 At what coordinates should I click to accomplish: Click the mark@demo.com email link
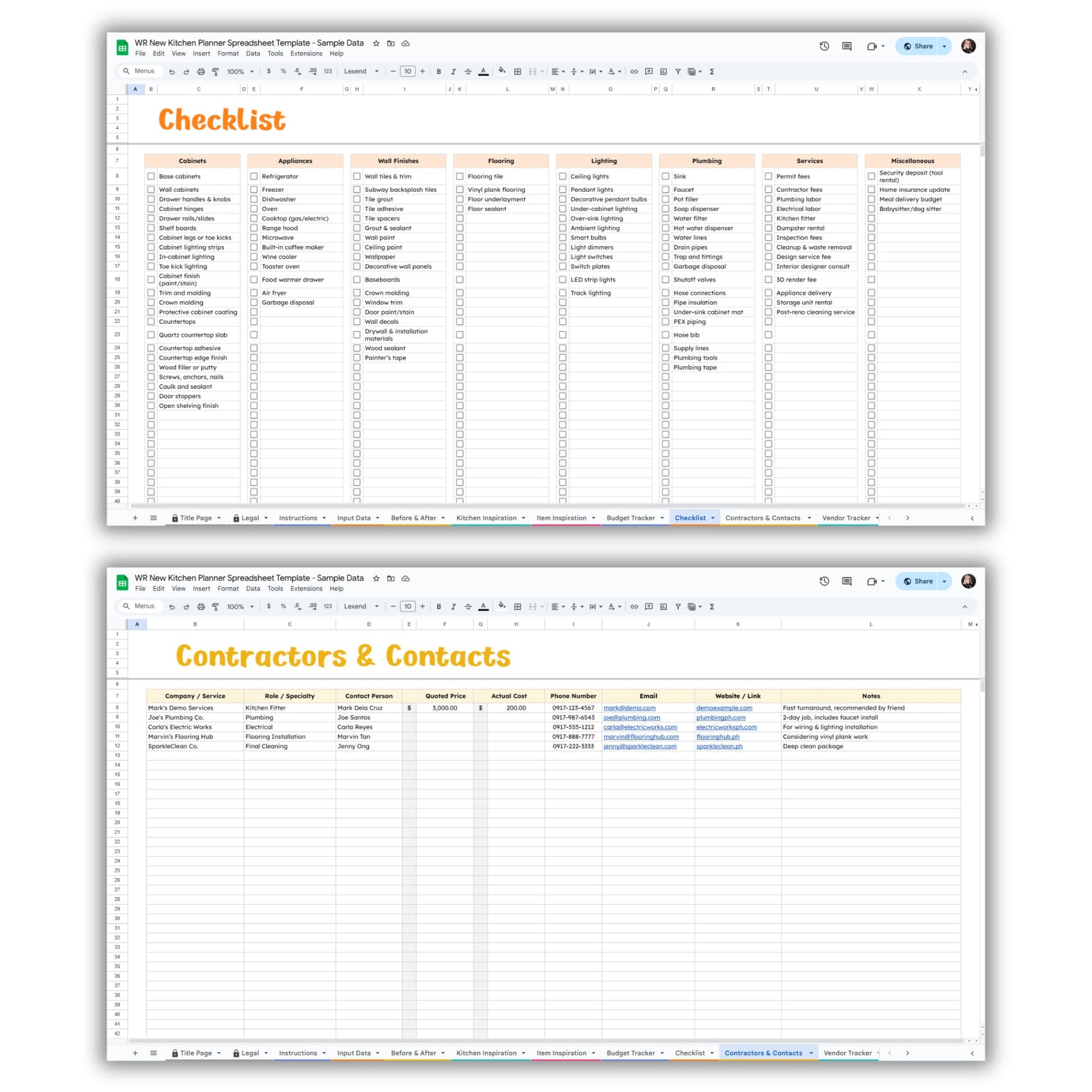(629, 708)
